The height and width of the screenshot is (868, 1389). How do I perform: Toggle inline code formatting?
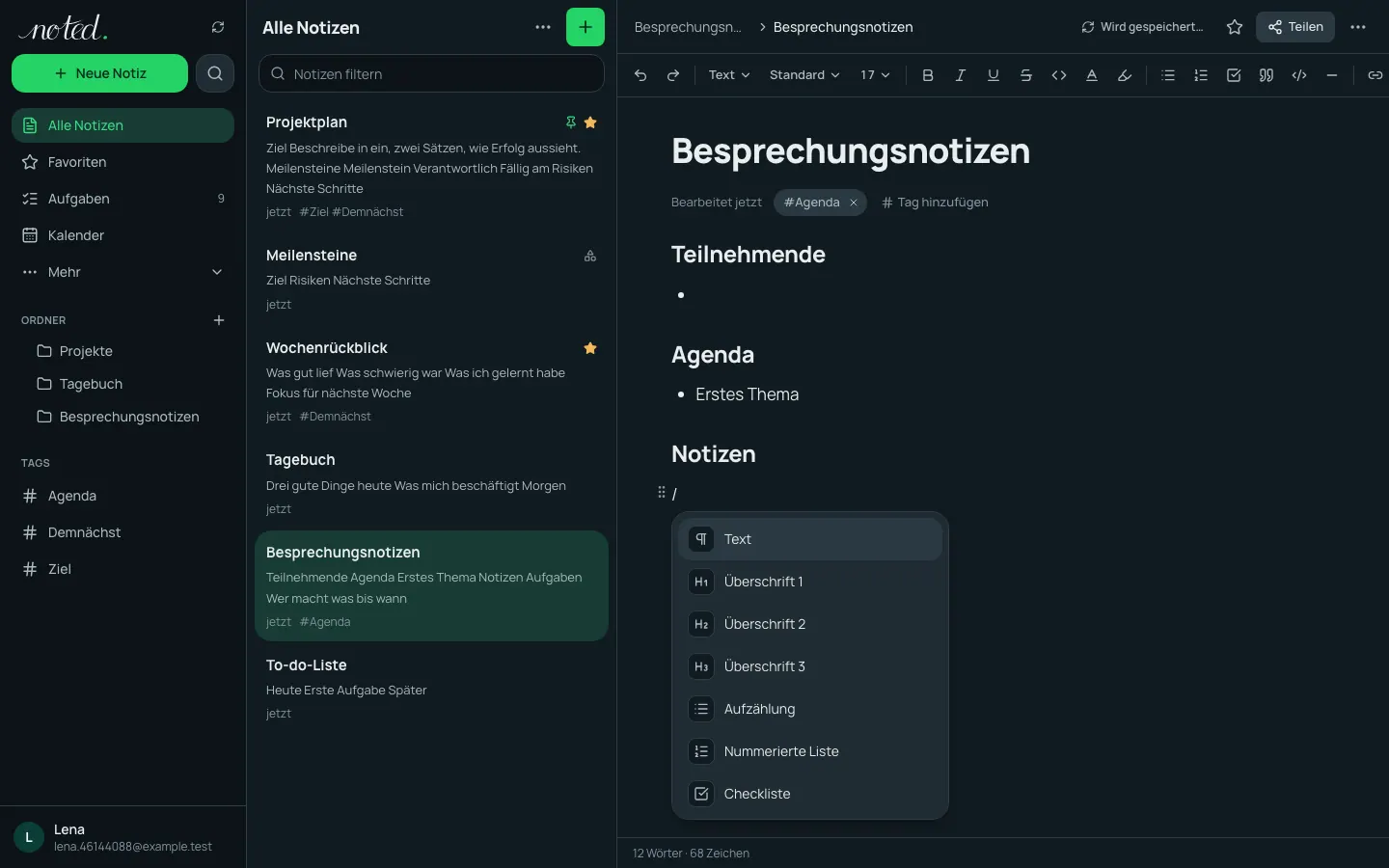(1059, 75)
